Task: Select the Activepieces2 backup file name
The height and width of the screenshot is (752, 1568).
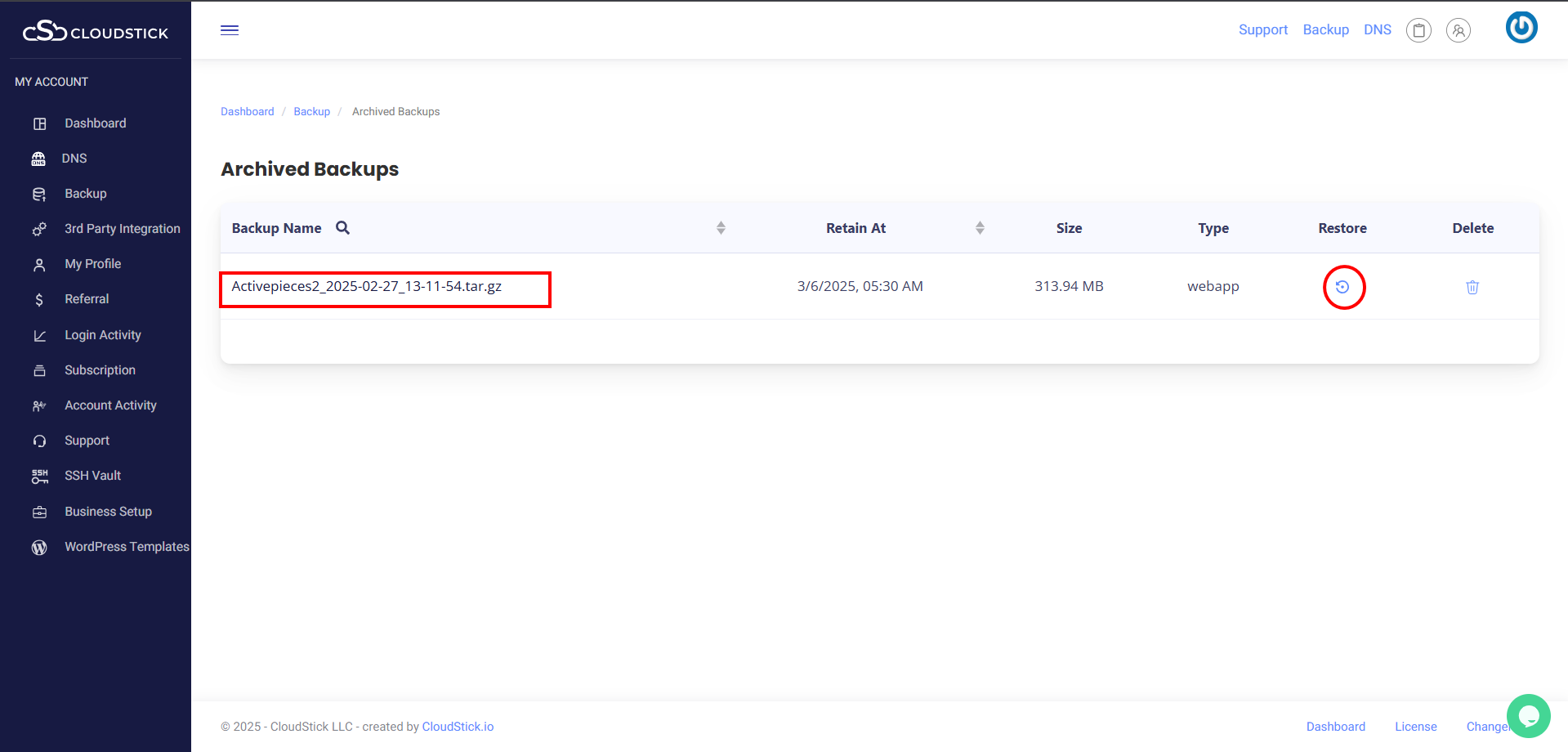Action: point(366,287)
